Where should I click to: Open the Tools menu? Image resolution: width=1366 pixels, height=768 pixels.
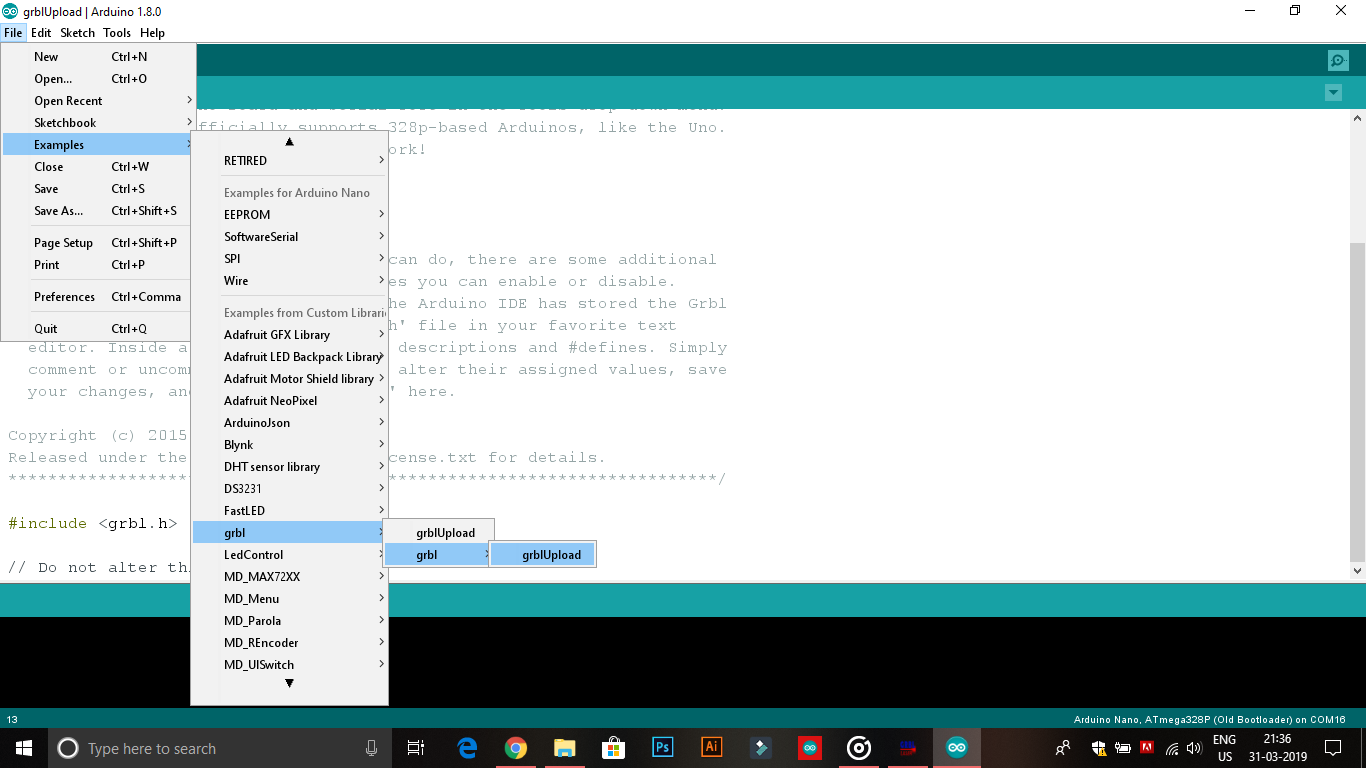(x=116, y=33)
